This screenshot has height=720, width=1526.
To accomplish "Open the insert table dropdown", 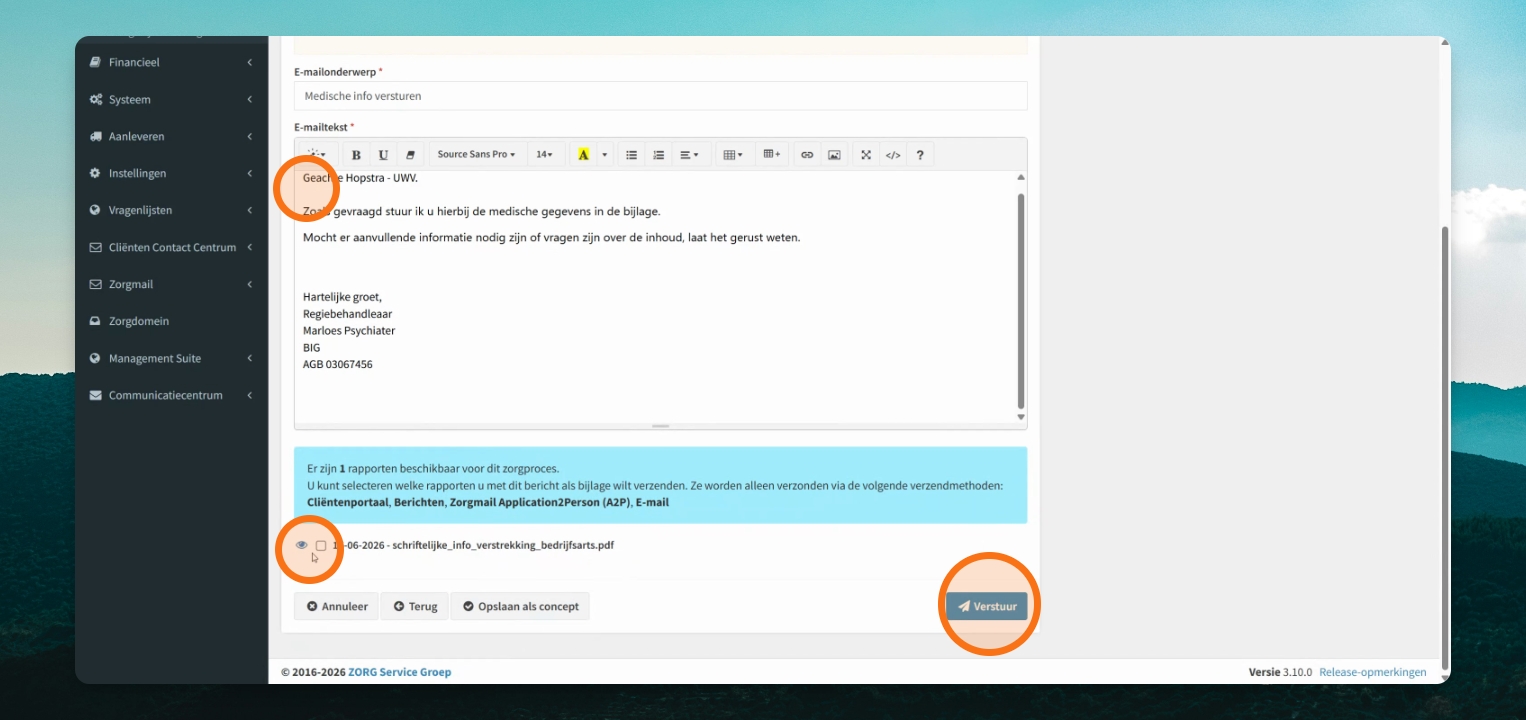I will pyautogui.click(x=733, y=155).
